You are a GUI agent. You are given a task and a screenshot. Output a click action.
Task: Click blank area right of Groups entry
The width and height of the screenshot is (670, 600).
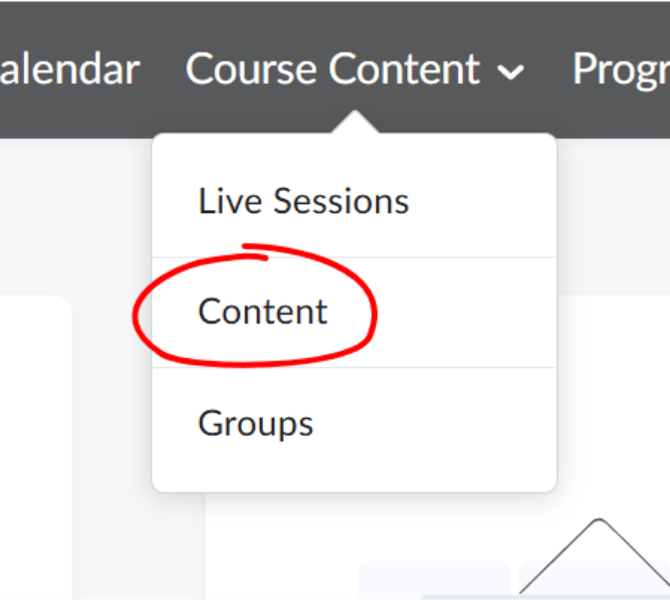pos(434,424)
